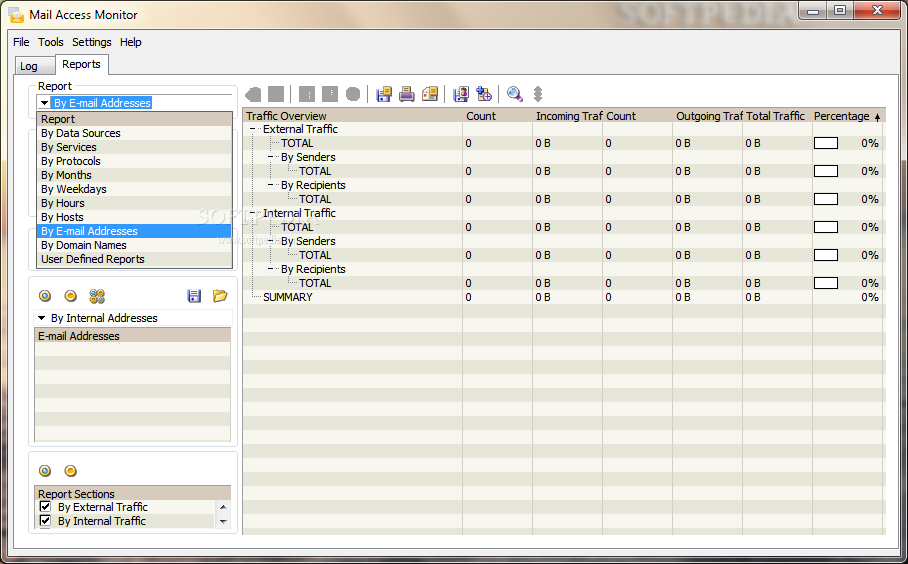908x564 pixels.
Task: Click percentage bar in last By Recipients TOTAL row
Action: pos(826,283)
